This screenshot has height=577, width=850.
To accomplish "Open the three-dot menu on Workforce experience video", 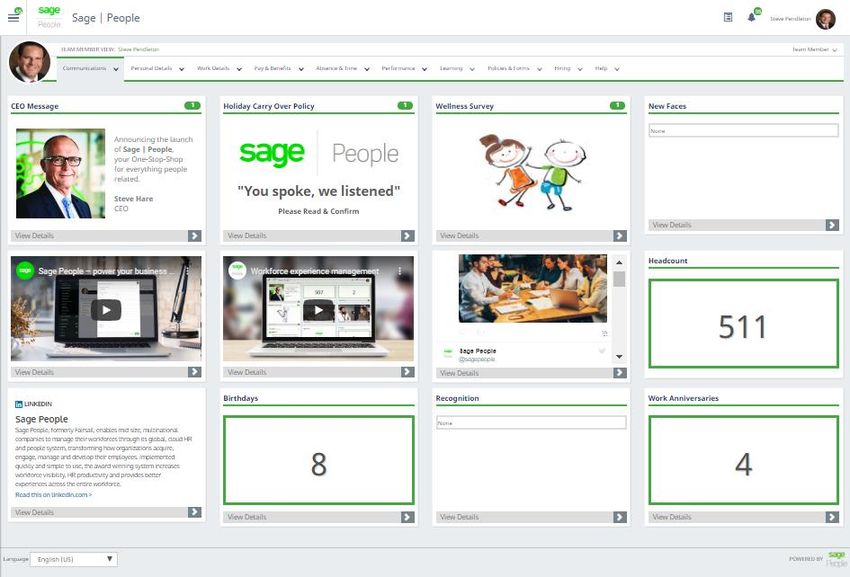I will point(400,271).
